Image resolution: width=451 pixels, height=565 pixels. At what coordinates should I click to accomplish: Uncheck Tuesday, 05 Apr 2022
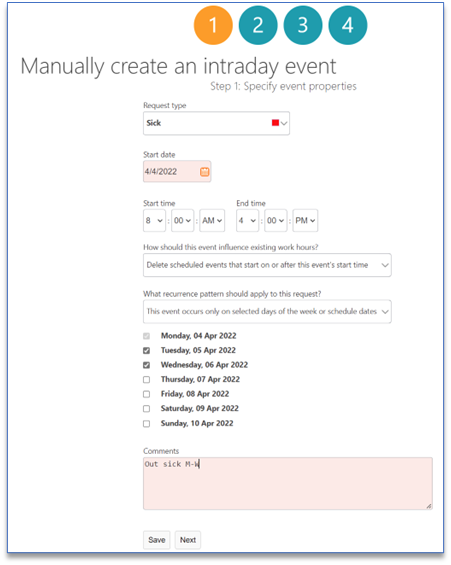[x=146, y=350]
